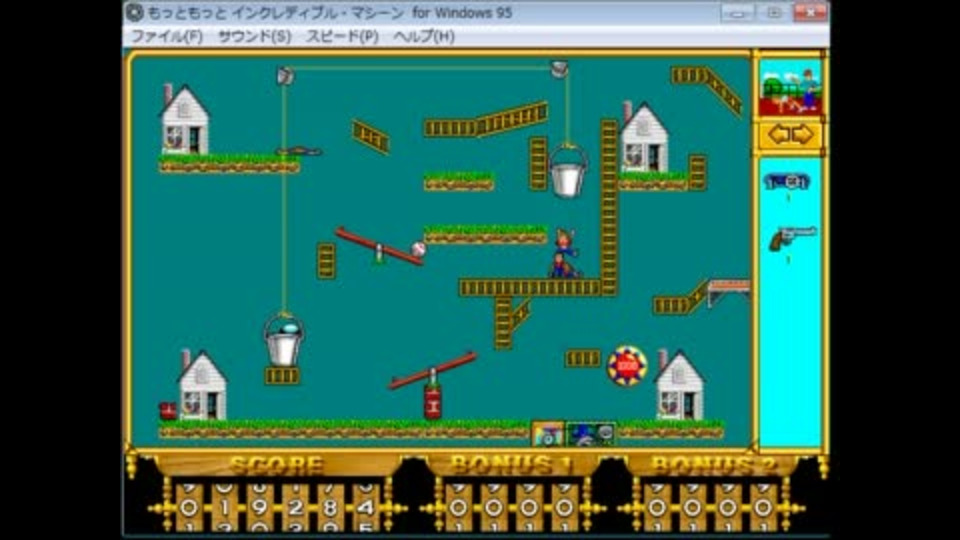The height and width of the screenshot is (540, 960).
Task: Click the SCORE counter reels
Action: (x=277, y=507)
